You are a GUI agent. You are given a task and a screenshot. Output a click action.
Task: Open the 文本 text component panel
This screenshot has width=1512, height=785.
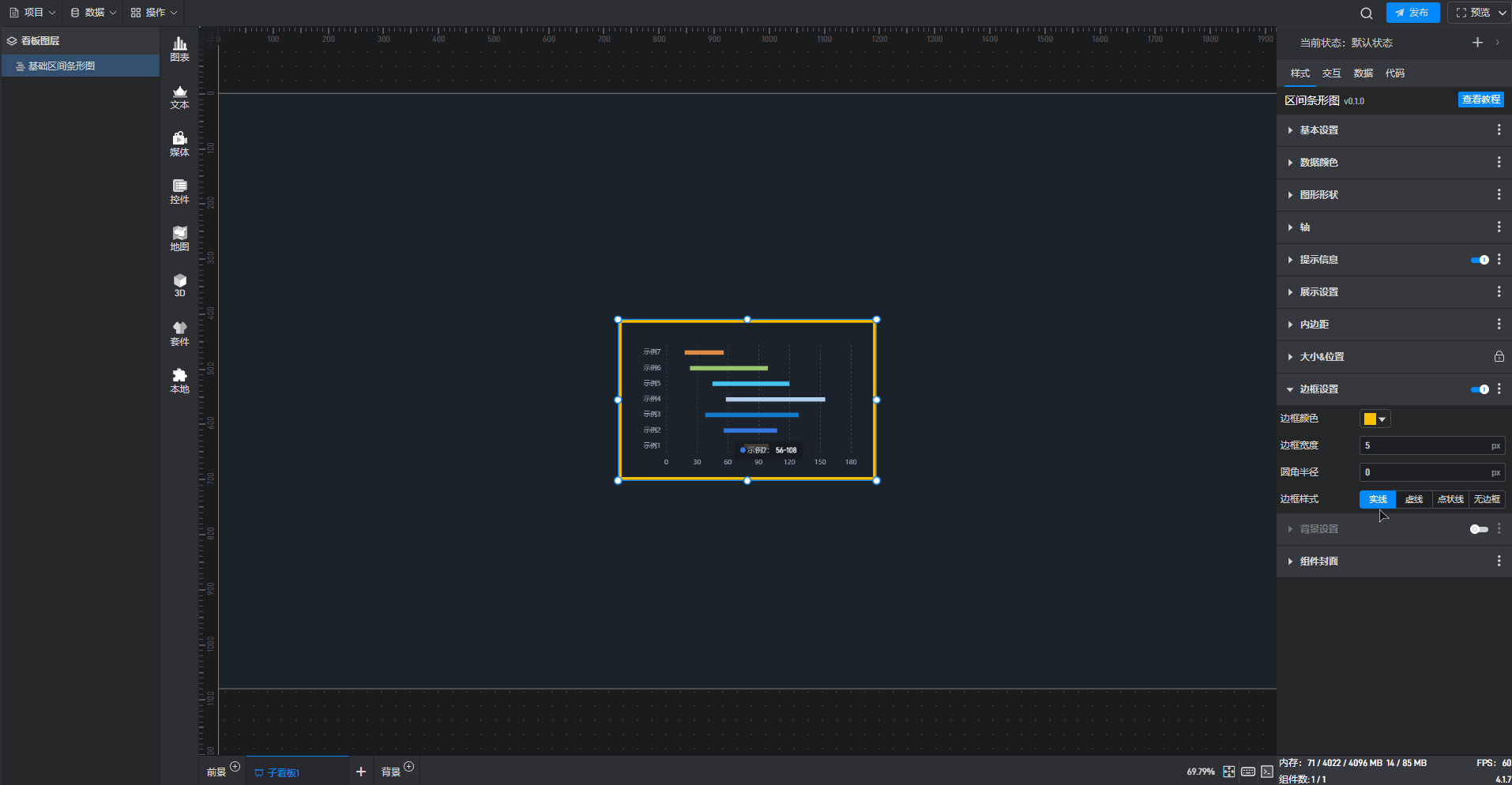point(179,97)
